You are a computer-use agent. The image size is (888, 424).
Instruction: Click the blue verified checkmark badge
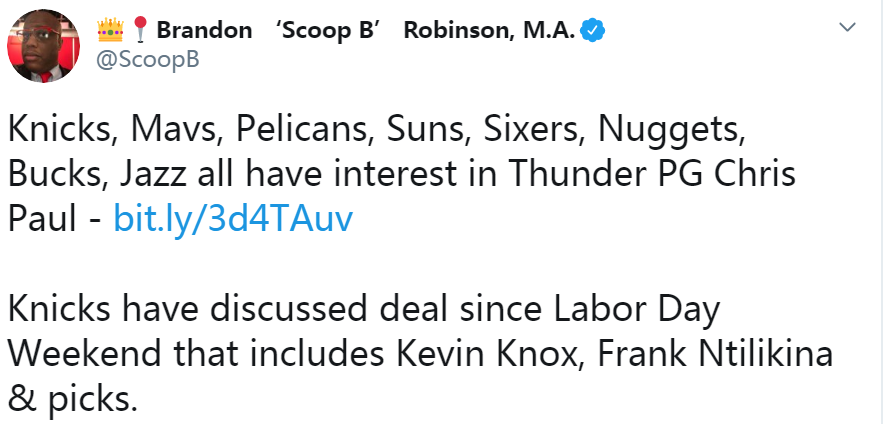pyautogui.click(x=594, y=31)
